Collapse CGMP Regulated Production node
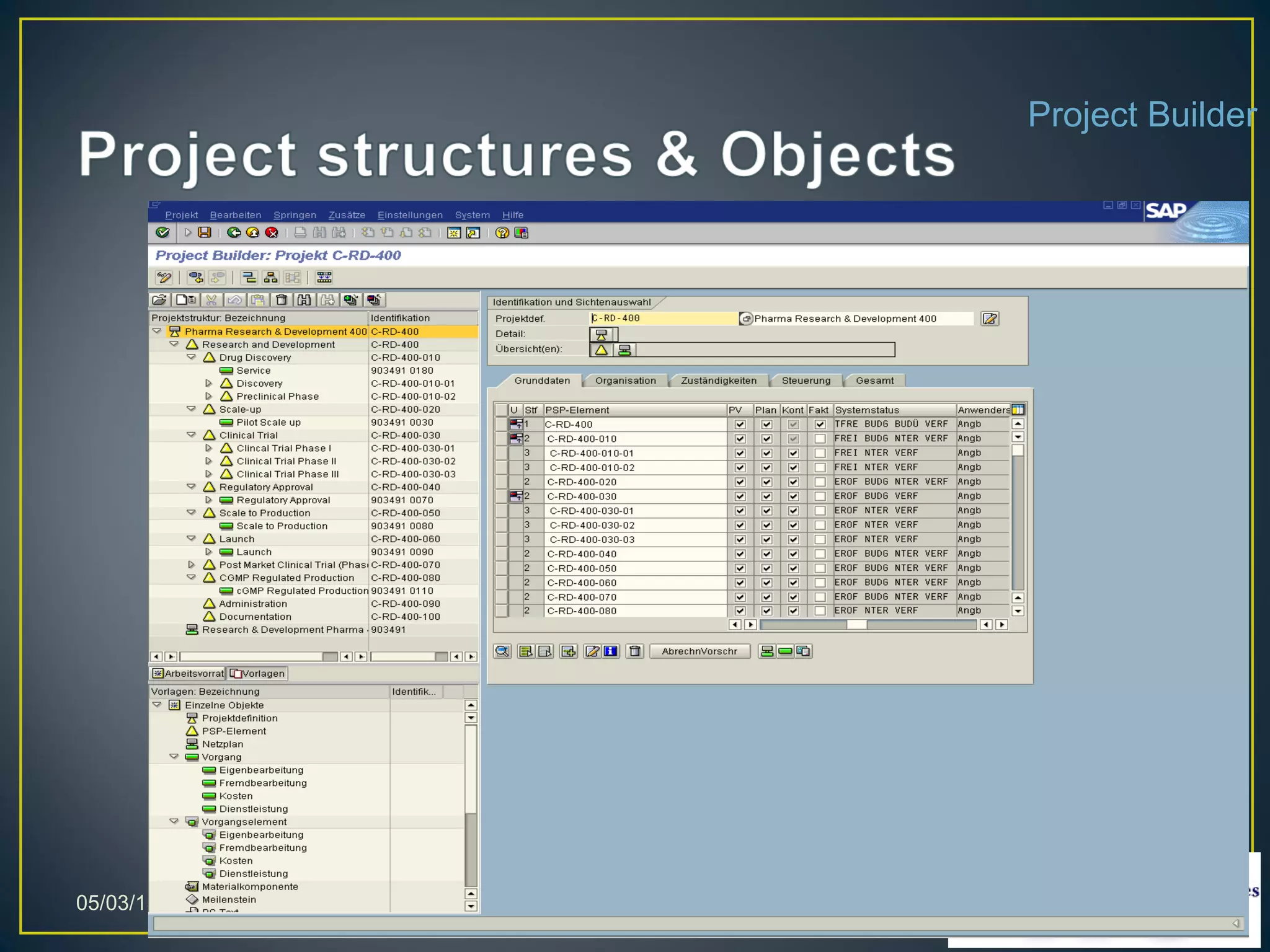This screenshot has width=1270, height=952. tap(191, 578)
